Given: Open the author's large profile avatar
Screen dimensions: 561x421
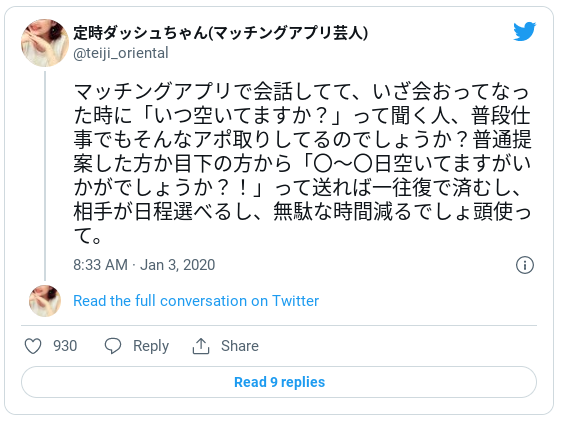Looking at the screenshot, I should click(45, 43).
